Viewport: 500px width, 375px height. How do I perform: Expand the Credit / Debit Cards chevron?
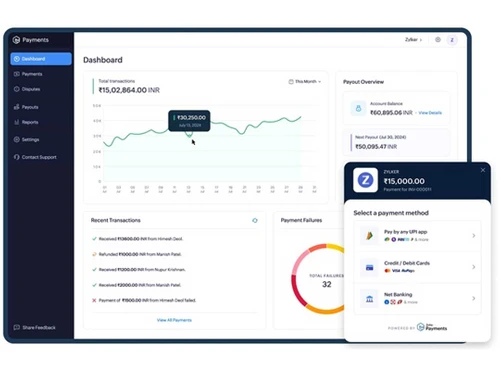click(x=474, y=267)
